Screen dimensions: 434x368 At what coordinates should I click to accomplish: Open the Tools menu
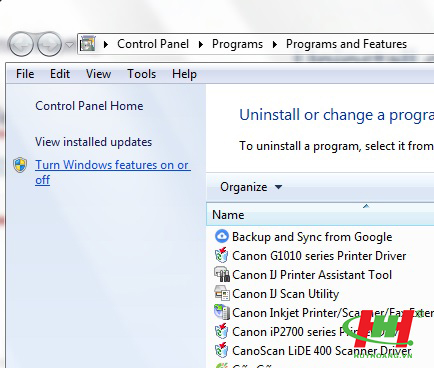coord(142,74)
